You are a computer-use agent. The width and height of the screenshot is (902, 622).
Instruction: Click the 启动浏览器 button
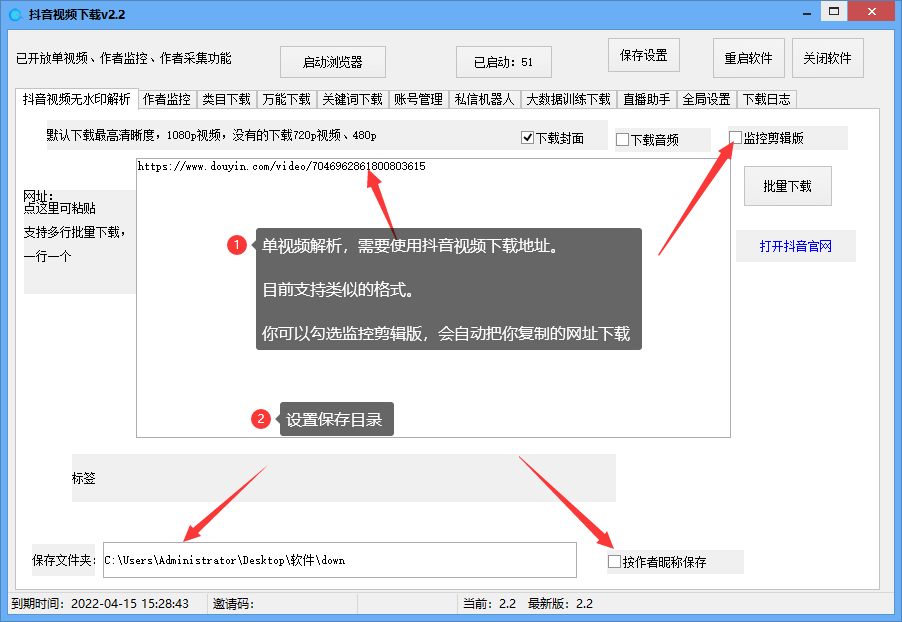click(x=332, y=62)
